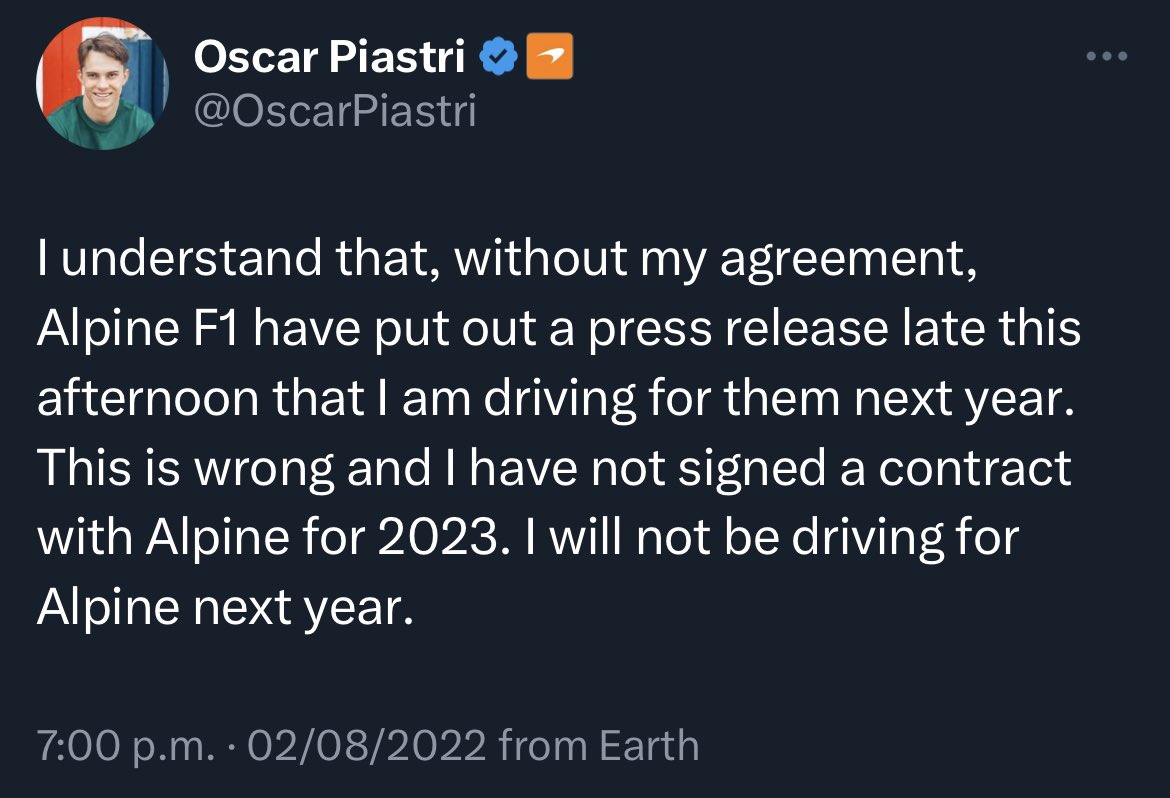Click the last line "Alpine next year."
Screen dimensions: 1170x798
225,608
